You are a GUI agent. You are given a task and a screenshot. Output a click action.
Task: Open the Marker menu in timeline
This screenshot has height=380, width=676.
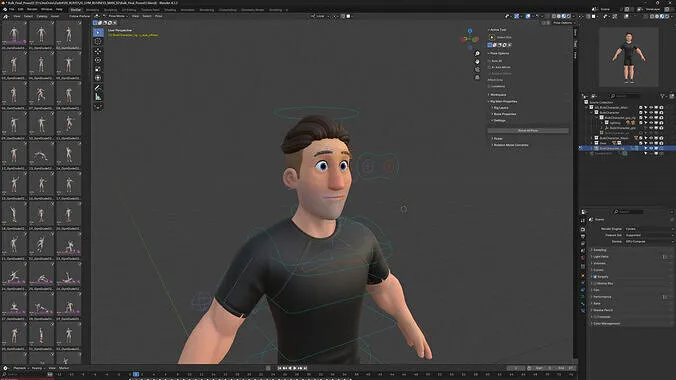click(64, 368)
